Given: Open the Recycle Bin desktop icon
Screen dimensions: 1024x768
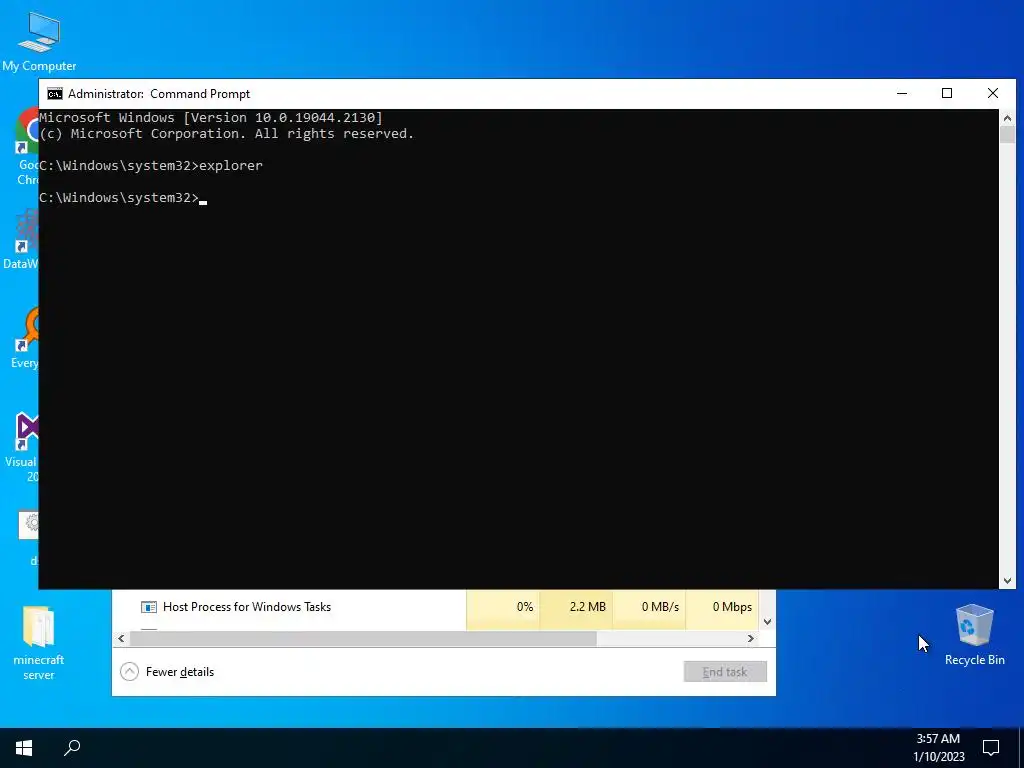Looking at the screenshot, I should click(x=974, y=634).
